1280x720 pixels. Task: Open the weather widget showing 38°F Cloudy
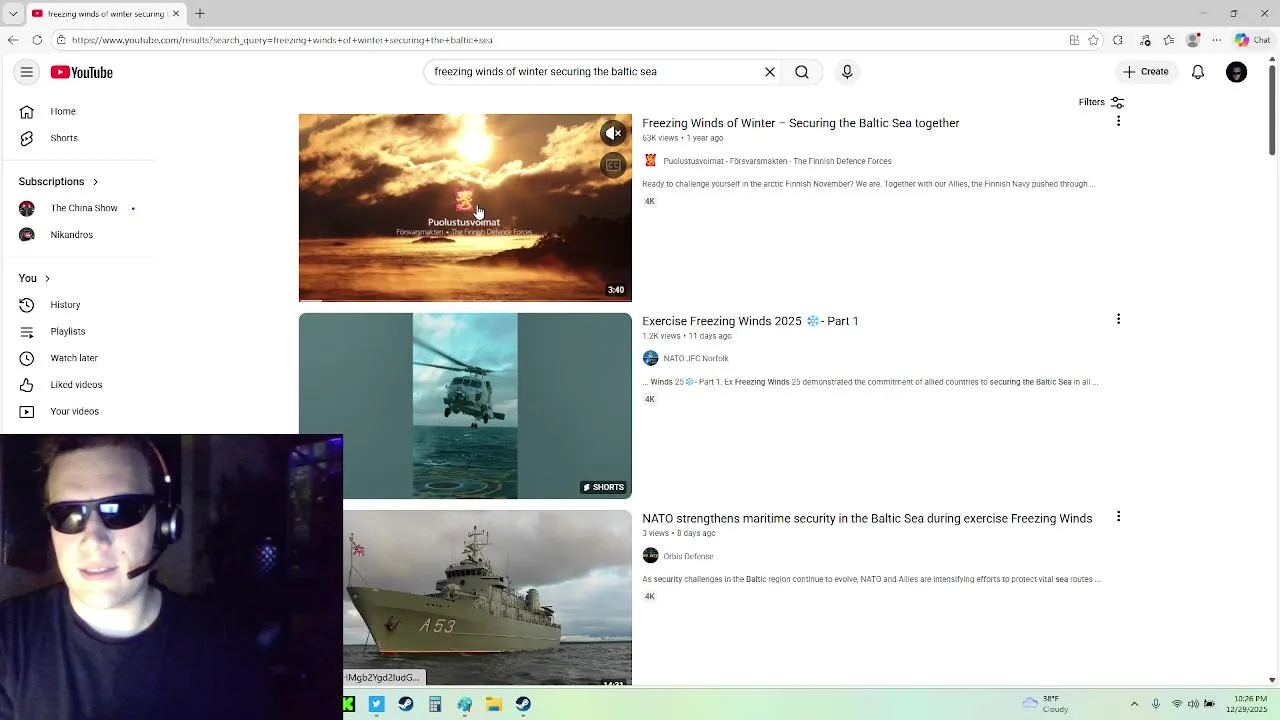pos(1046,704)
